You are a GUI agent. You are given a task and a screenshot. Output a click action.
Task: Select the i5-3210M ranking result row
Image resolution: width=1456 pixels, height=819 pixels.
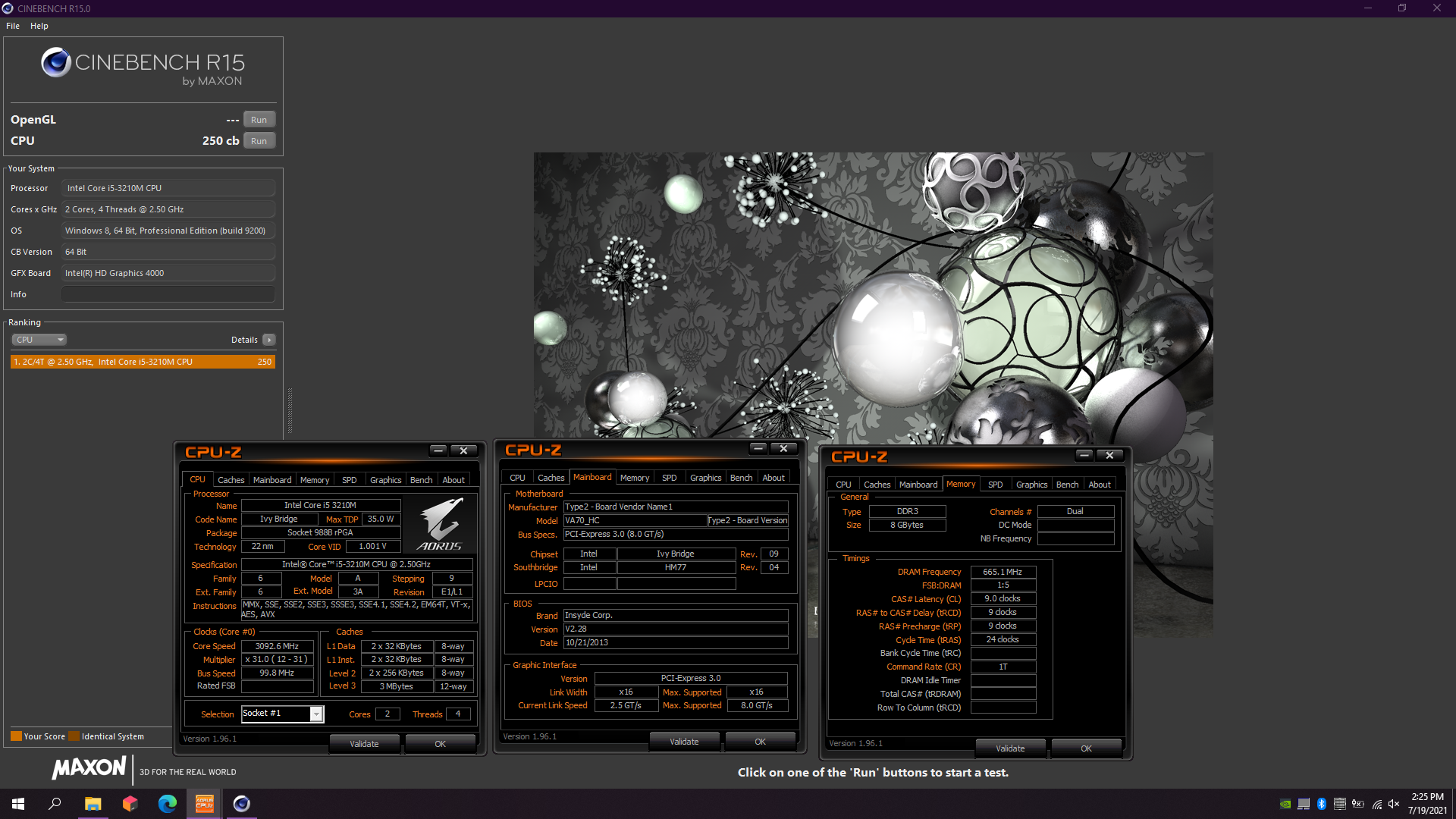(143, 362)
